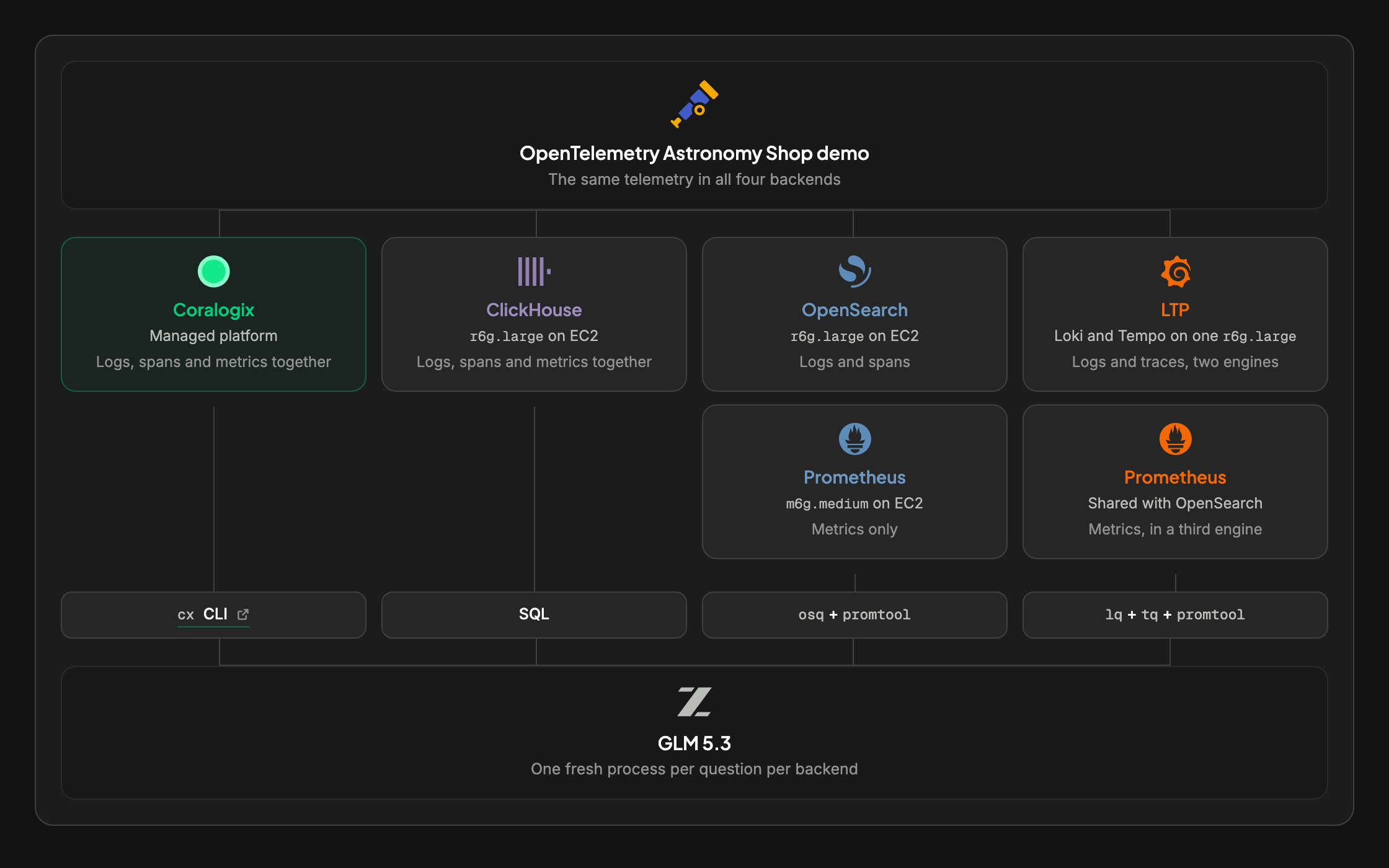The height and width of the screenshot is (868, 1389).
Task: Select the lq + tq + promtool box
Action: click(x=1175, y=615)
